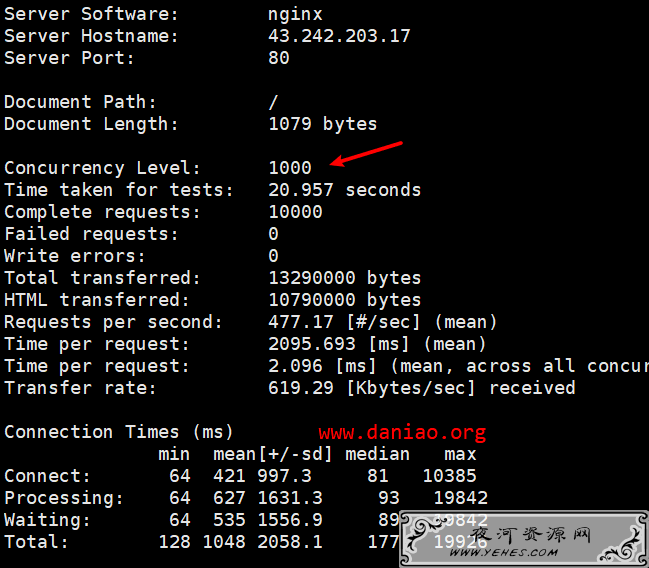The width and height of the screenshot is (649, 568).
Task: Click the 'median' column header
Action: [x=377, y=454]
